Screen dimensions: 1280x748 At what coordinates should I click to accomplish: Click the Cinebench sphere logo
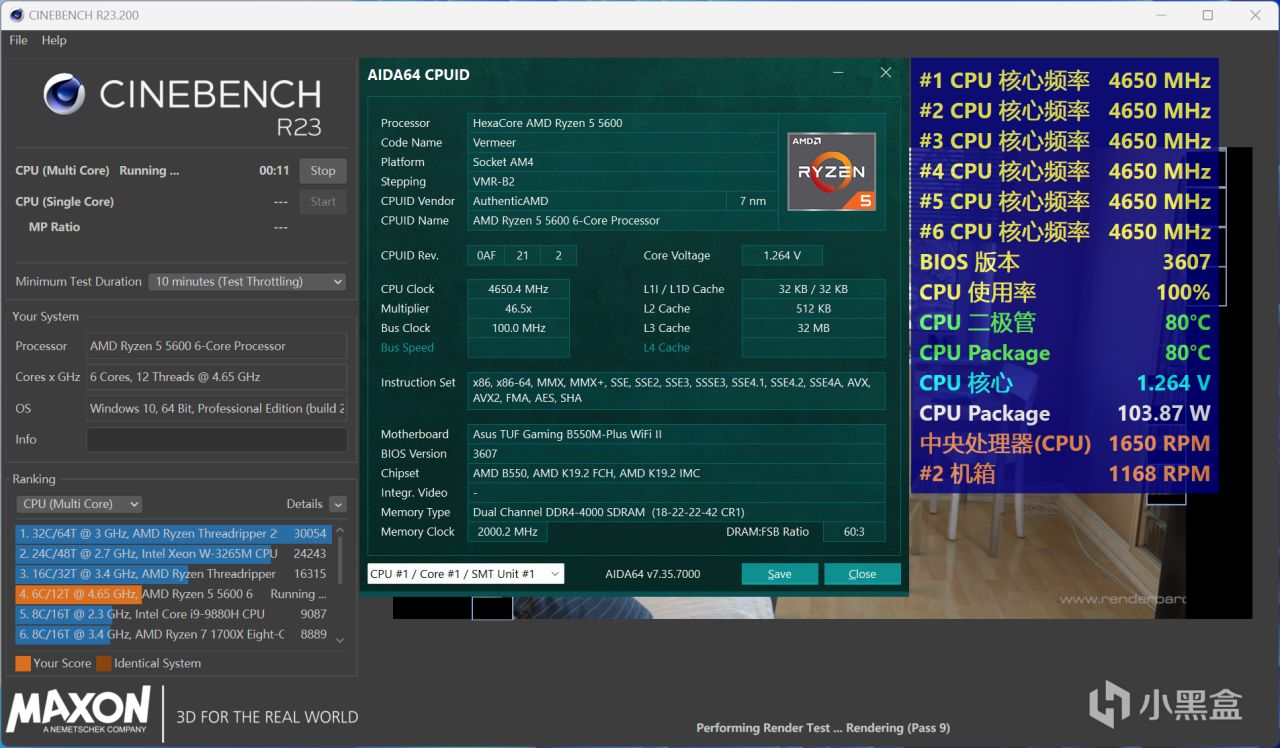click(64, 94)
